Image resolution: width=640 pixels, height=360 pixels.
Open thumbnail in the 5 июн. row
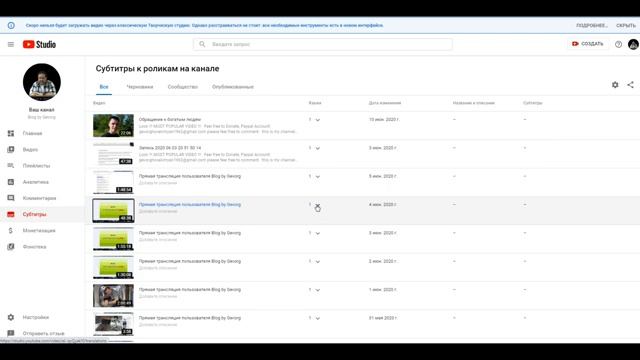(113, 182)
